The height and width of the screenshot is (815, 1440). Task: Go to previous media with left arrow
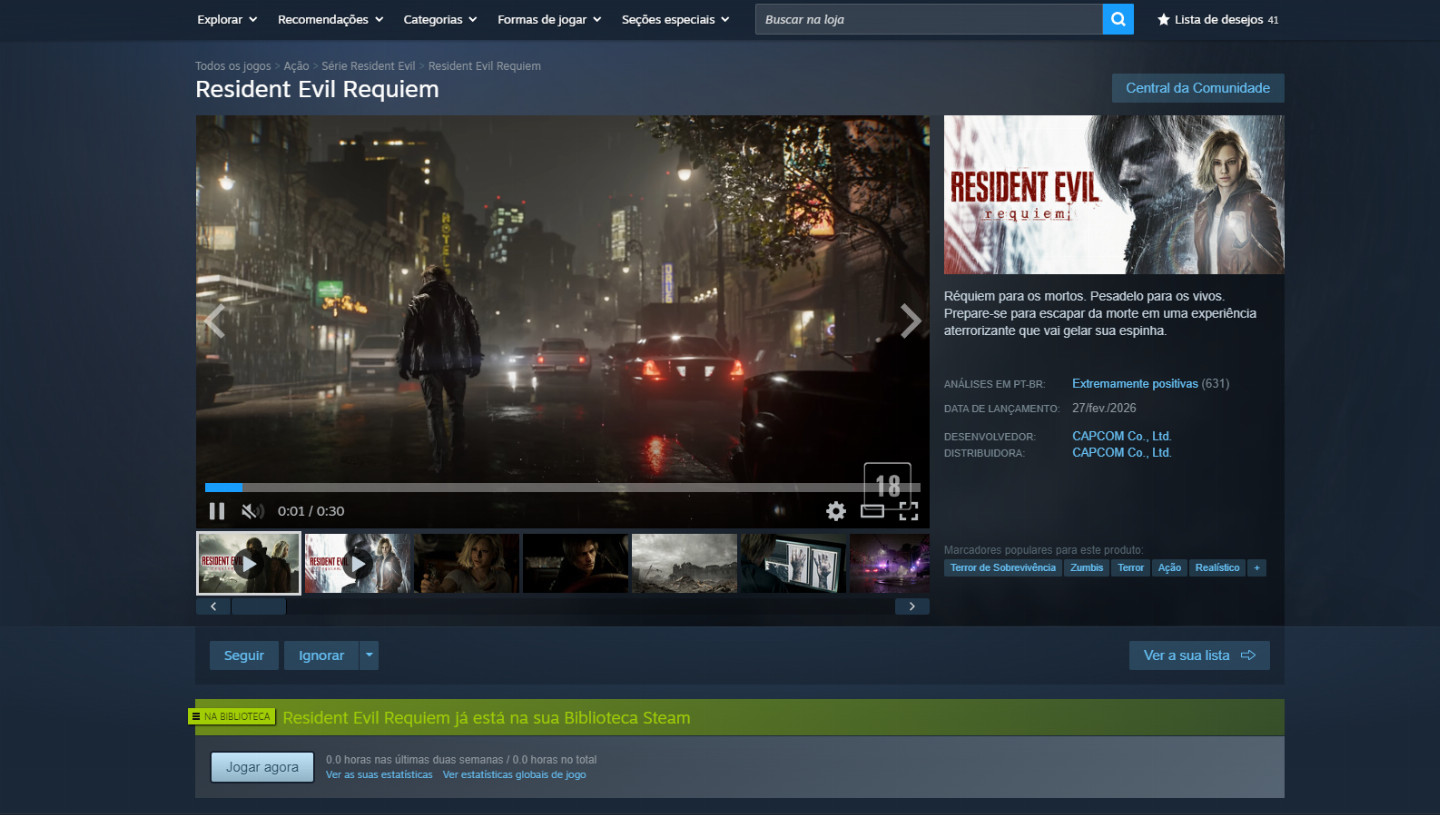coord(214,322)
